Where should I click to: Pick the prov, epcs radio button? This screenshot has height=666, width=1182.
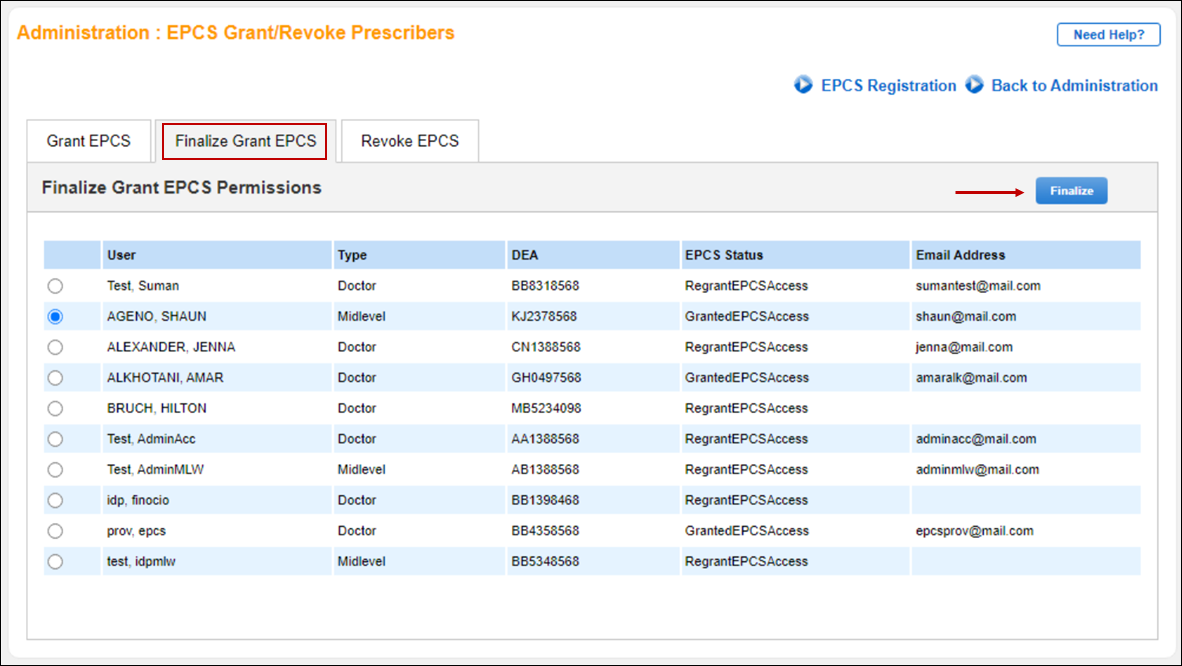click(x=55, y=531)
